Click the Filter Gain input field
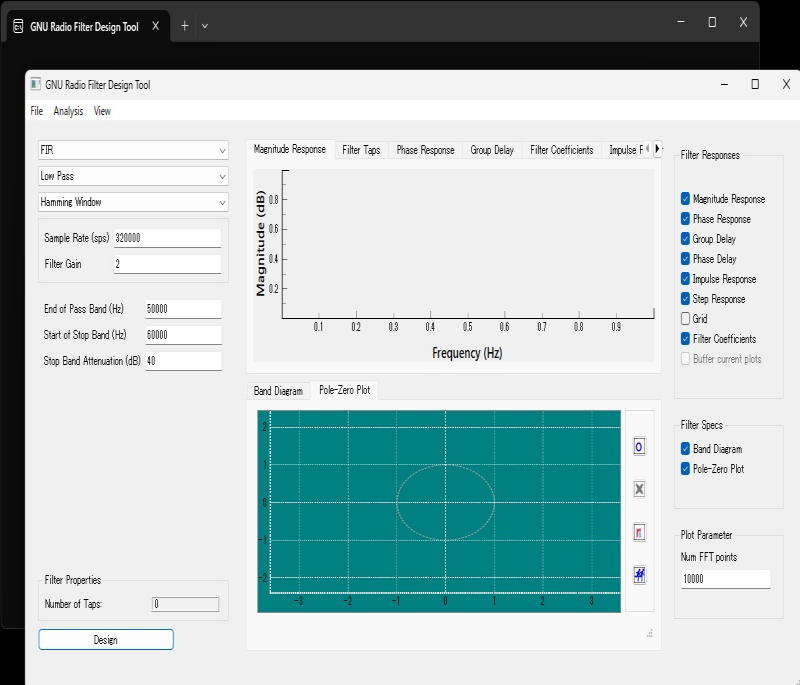This screenshot has height=685, width=800. tap(167, 264)
